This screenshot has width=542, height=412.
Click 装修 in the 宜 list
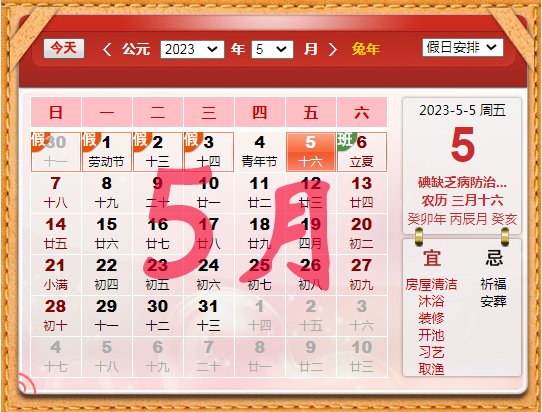tap(431, 318)
